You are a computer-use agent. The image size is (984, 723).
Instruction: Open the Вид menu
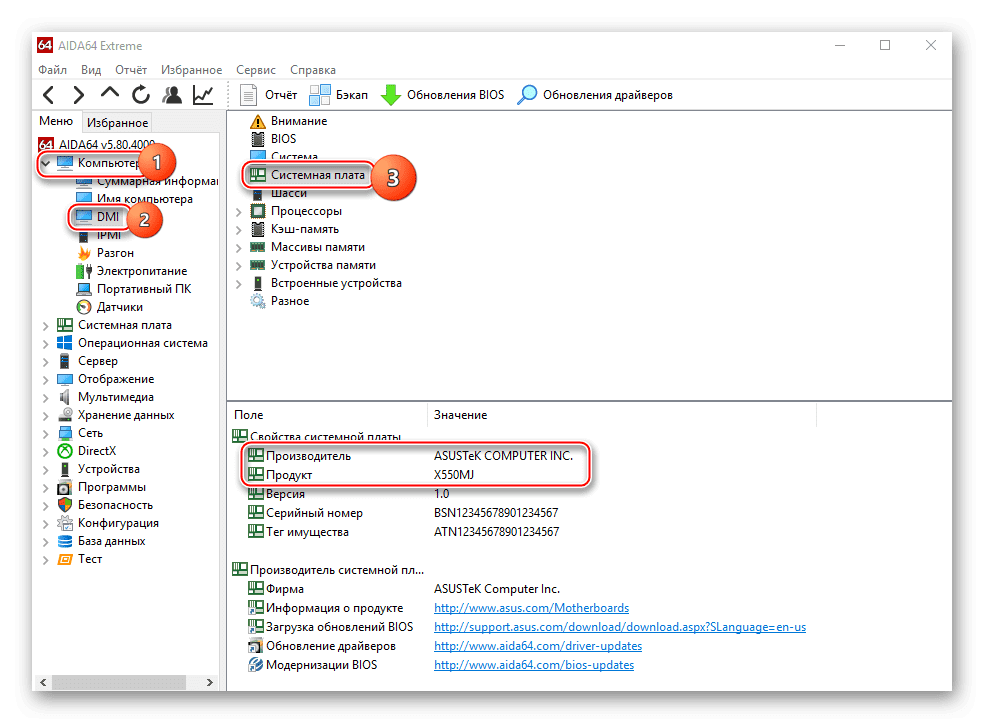[x=91, y=70]
